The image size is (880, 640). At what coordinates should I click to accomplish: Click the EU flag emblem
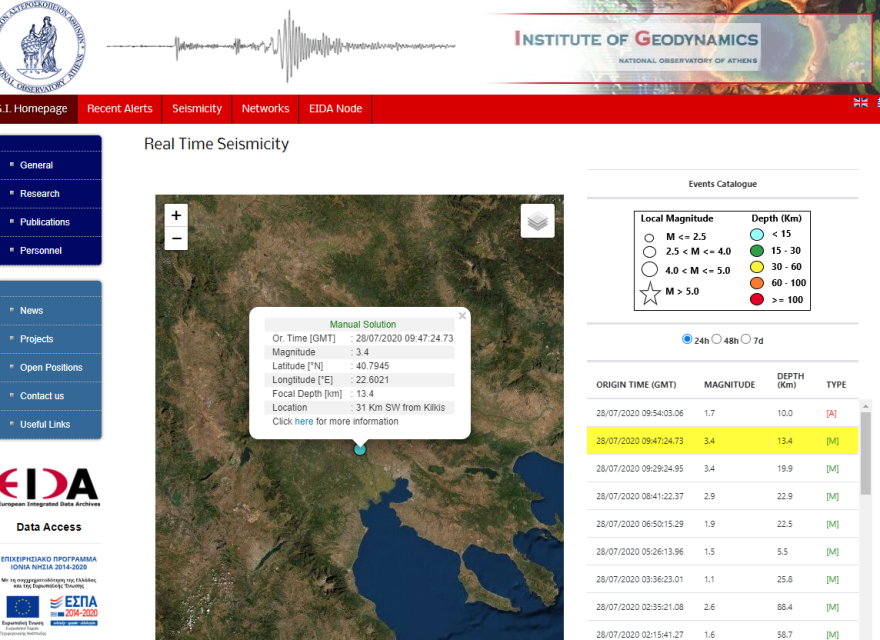pyautogui.click(x=21, y=608)
